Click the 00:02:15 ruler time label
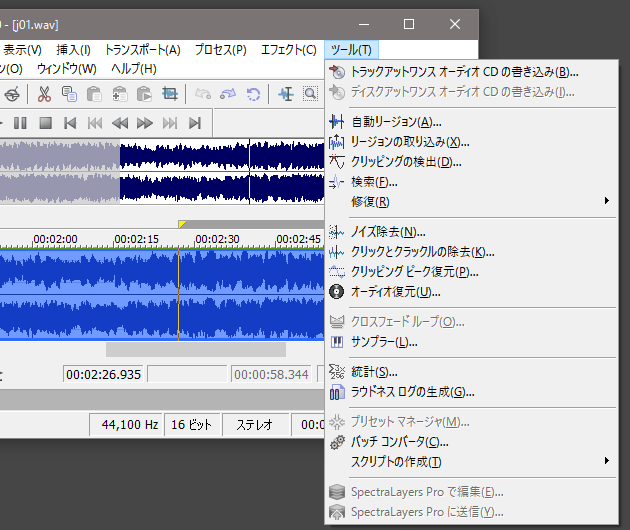Screen dimensions: 630x530 click(x=137, y=239)
